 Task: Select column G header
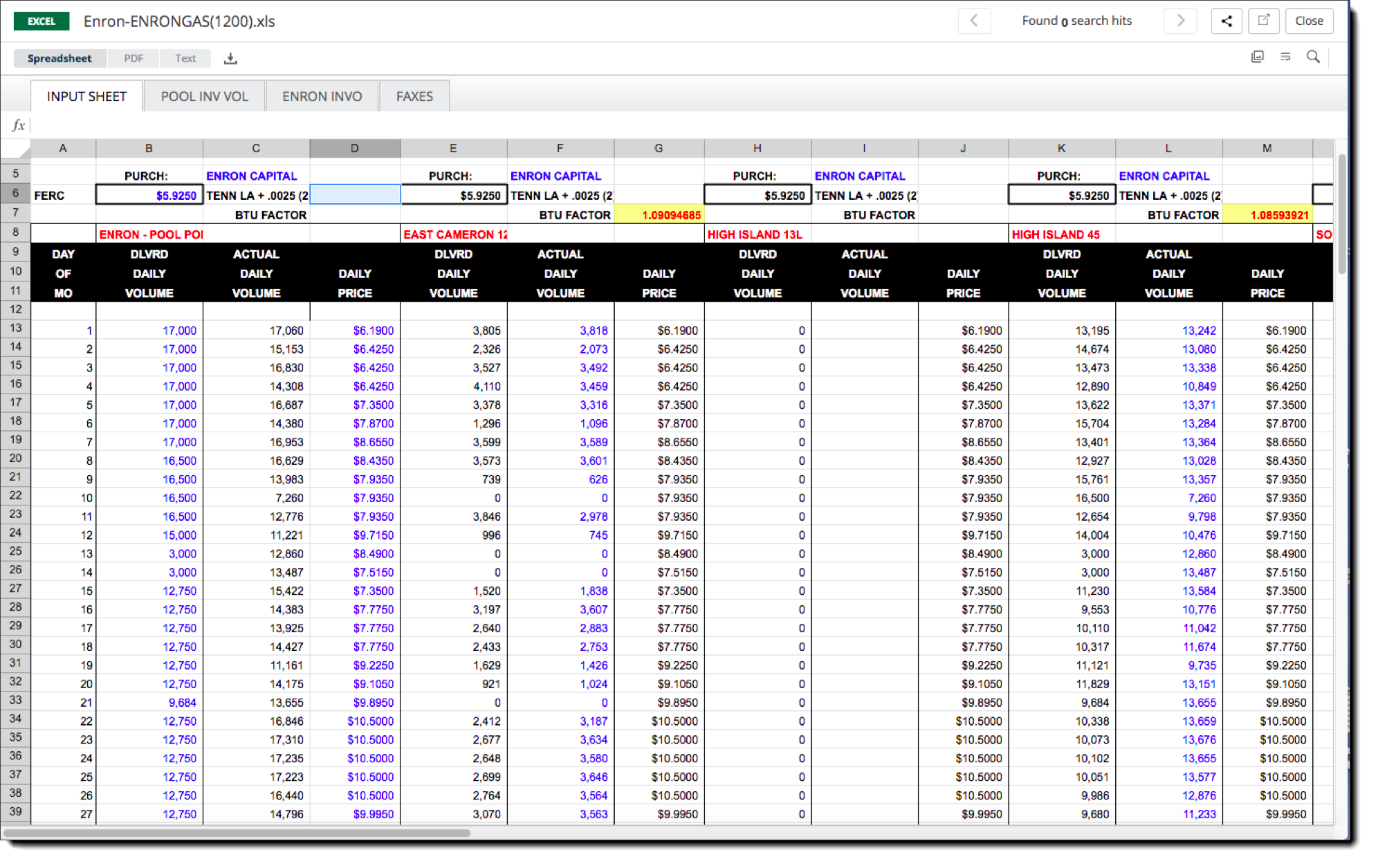coord(659,148)
